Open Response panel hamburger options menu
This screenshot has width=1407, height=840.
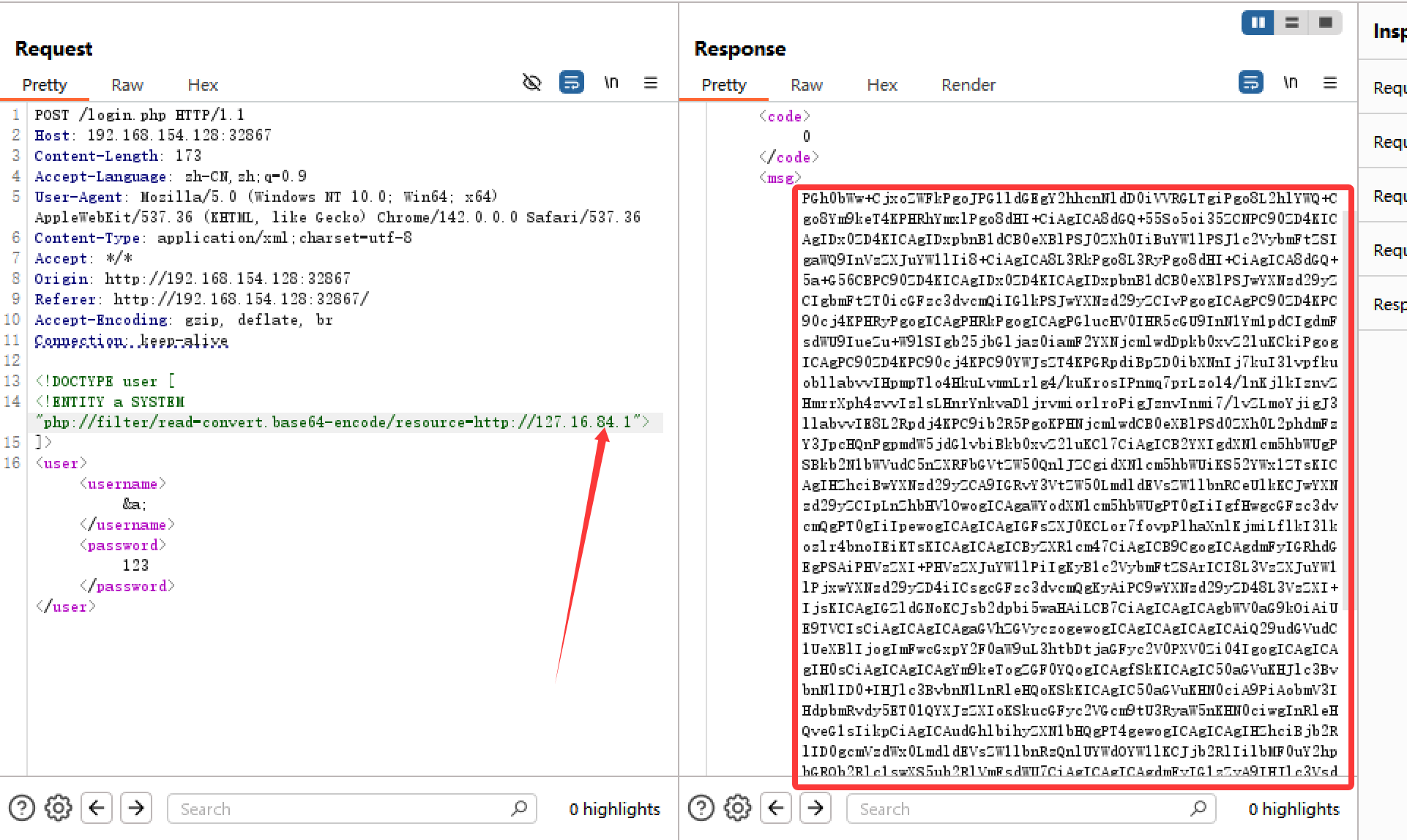(1330, 83)
